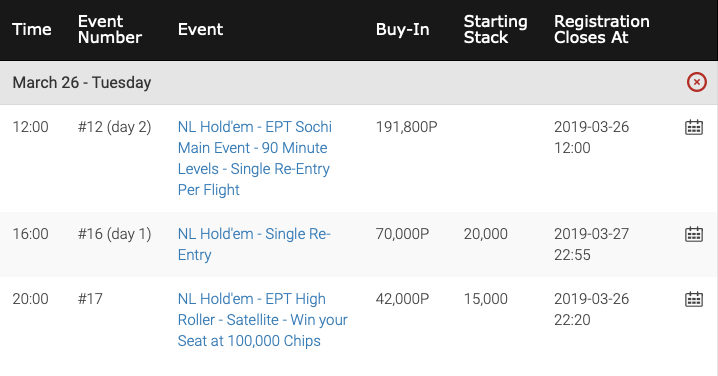Add EPT Sochi Main Event to calendar
This screenshot has height=376, width=718.
(694, 127)
